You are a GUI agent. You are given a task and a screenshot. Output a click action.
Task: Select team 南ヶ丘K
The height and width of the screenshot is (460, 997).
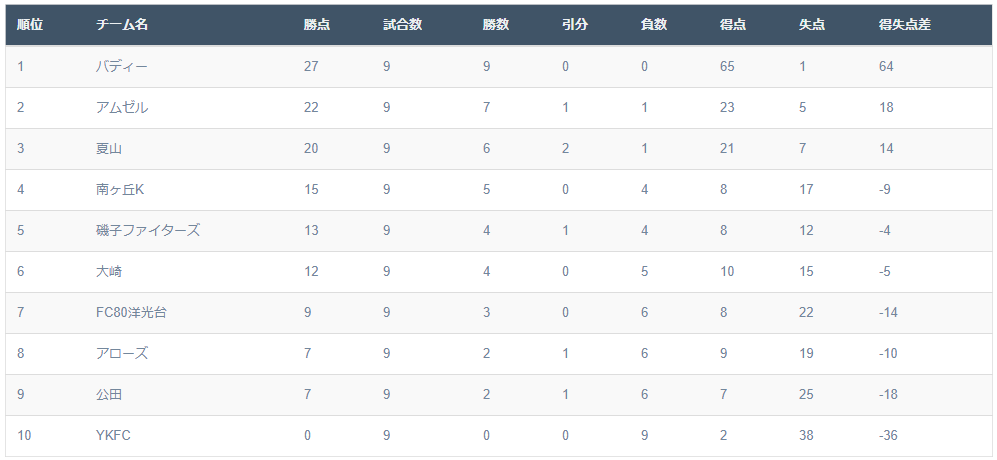click(120, 190)
